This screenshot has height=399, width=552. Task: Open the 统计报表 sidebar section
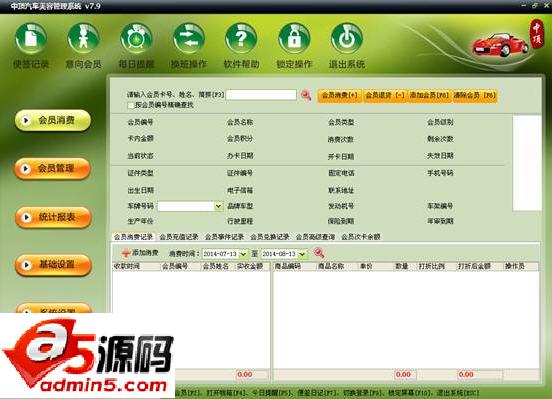pos(53,217)
